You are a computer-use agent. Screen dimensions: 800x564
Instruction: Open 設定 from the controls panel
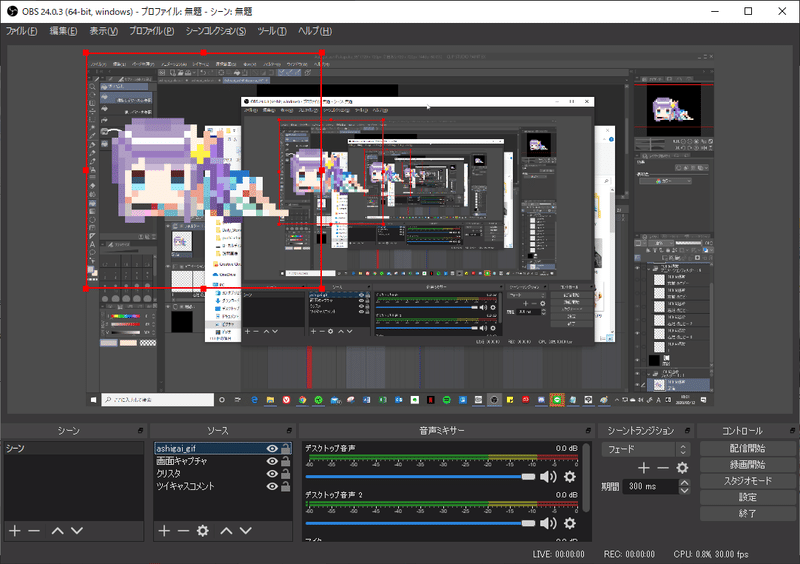747,497
